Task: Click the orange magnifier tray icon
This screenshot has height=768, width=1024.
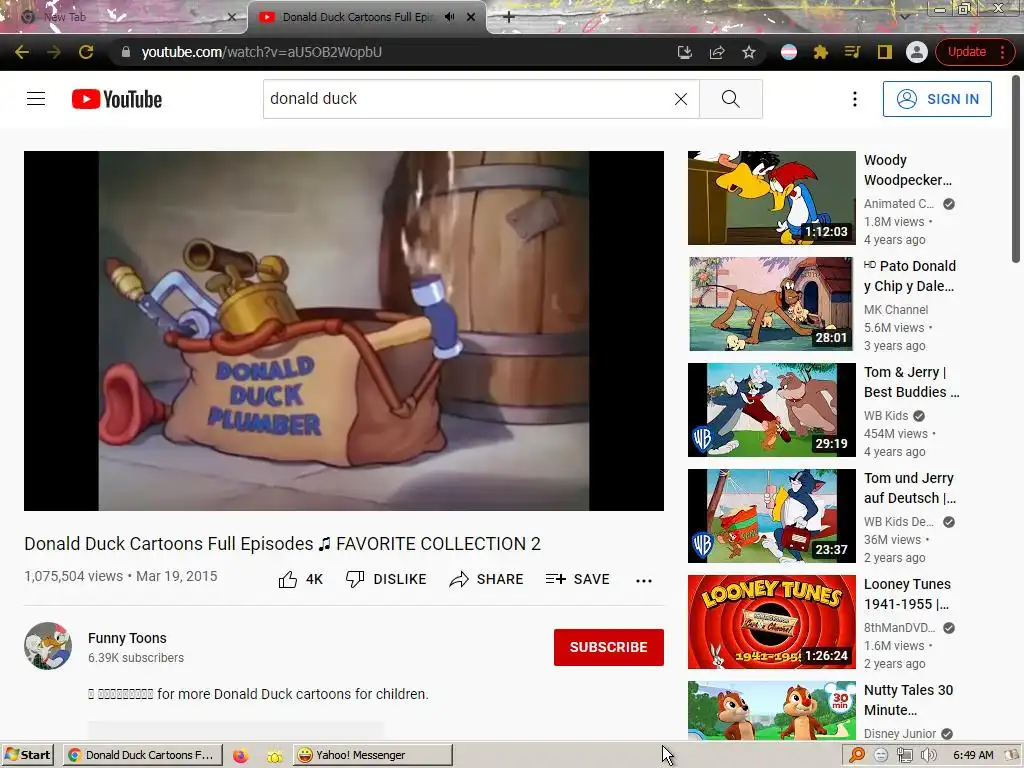Action: [857, 756]
